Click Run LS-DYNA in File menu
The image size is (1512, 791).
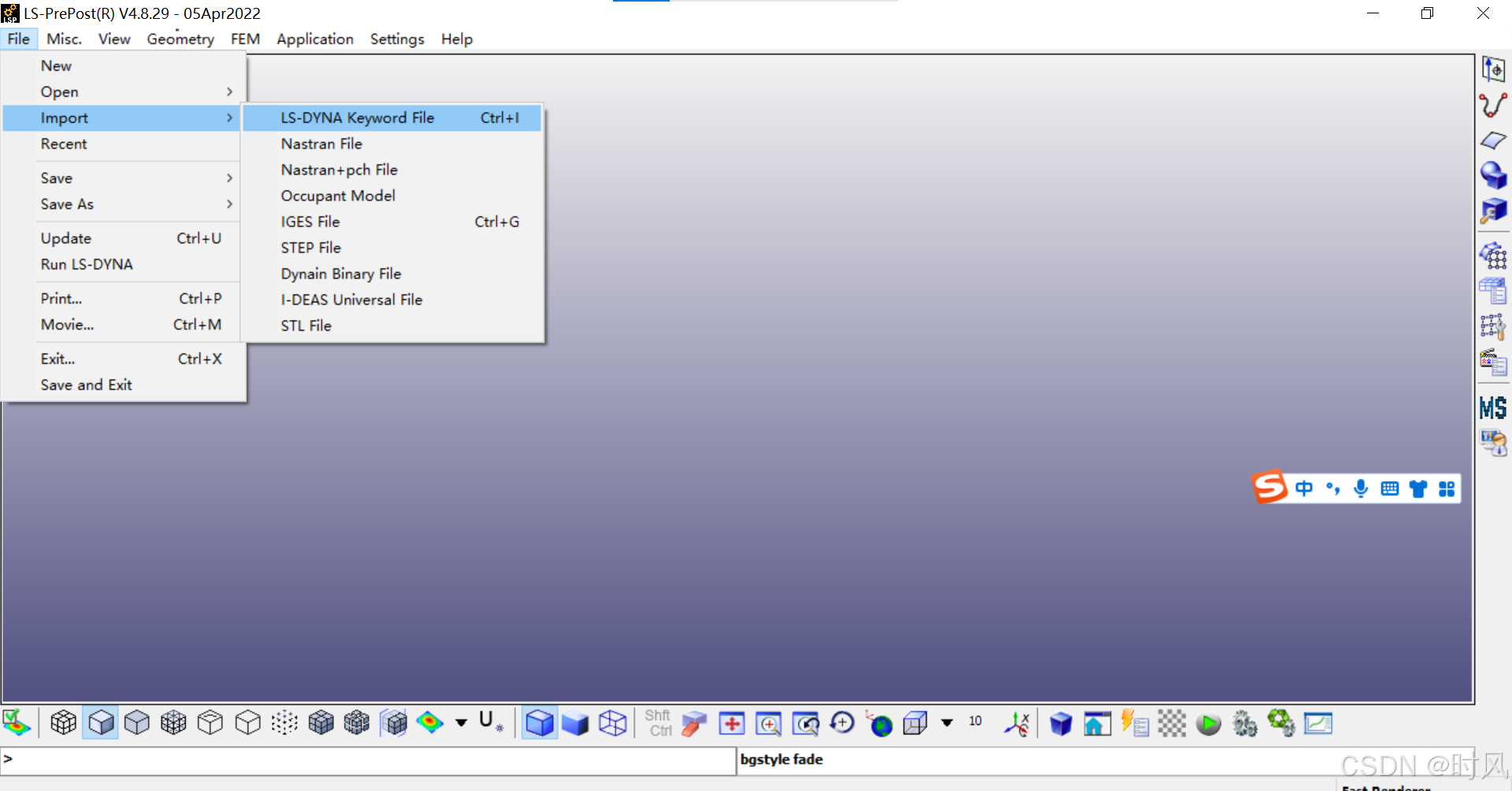pyautogui.click(x=122, y=265)
